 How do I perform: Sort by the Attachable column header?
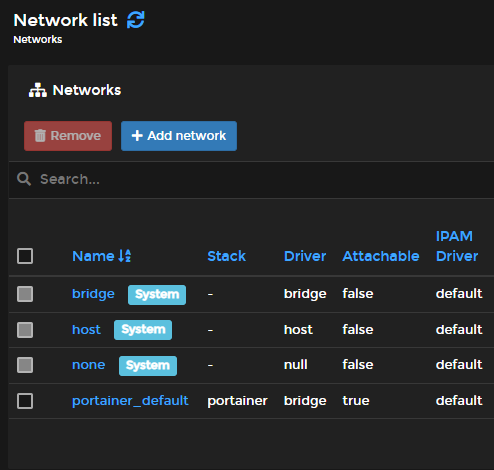(x=381, y=256)
